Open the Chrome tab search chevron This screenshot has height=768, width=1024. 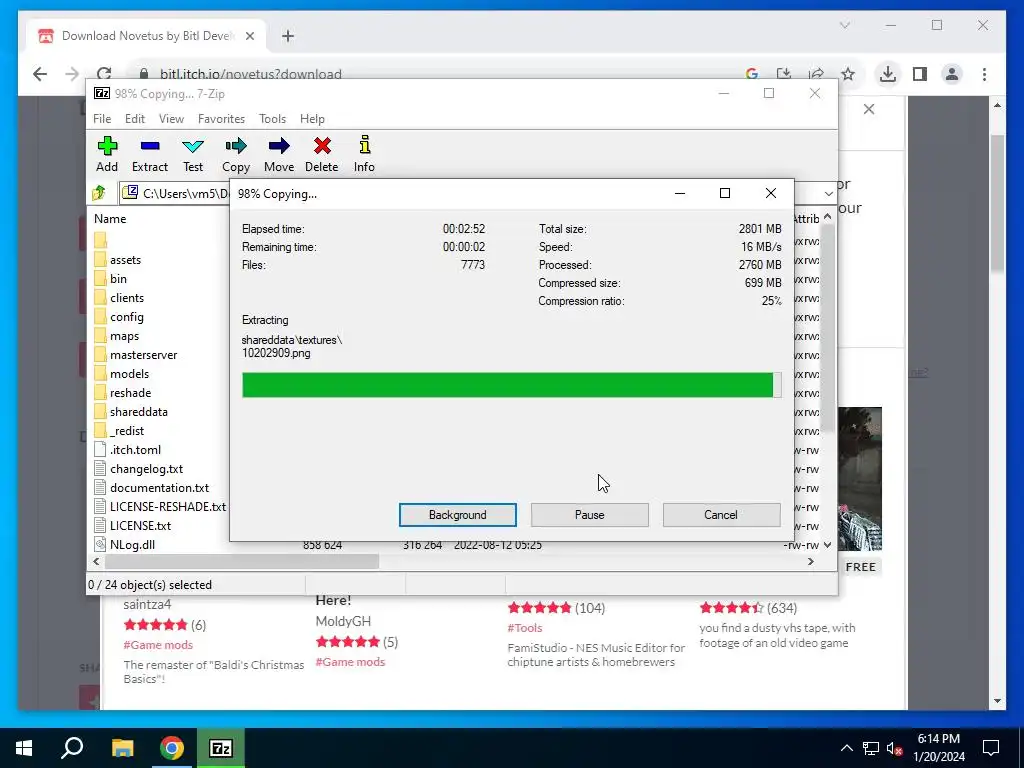pyautogui.click(x=844, y=25)
